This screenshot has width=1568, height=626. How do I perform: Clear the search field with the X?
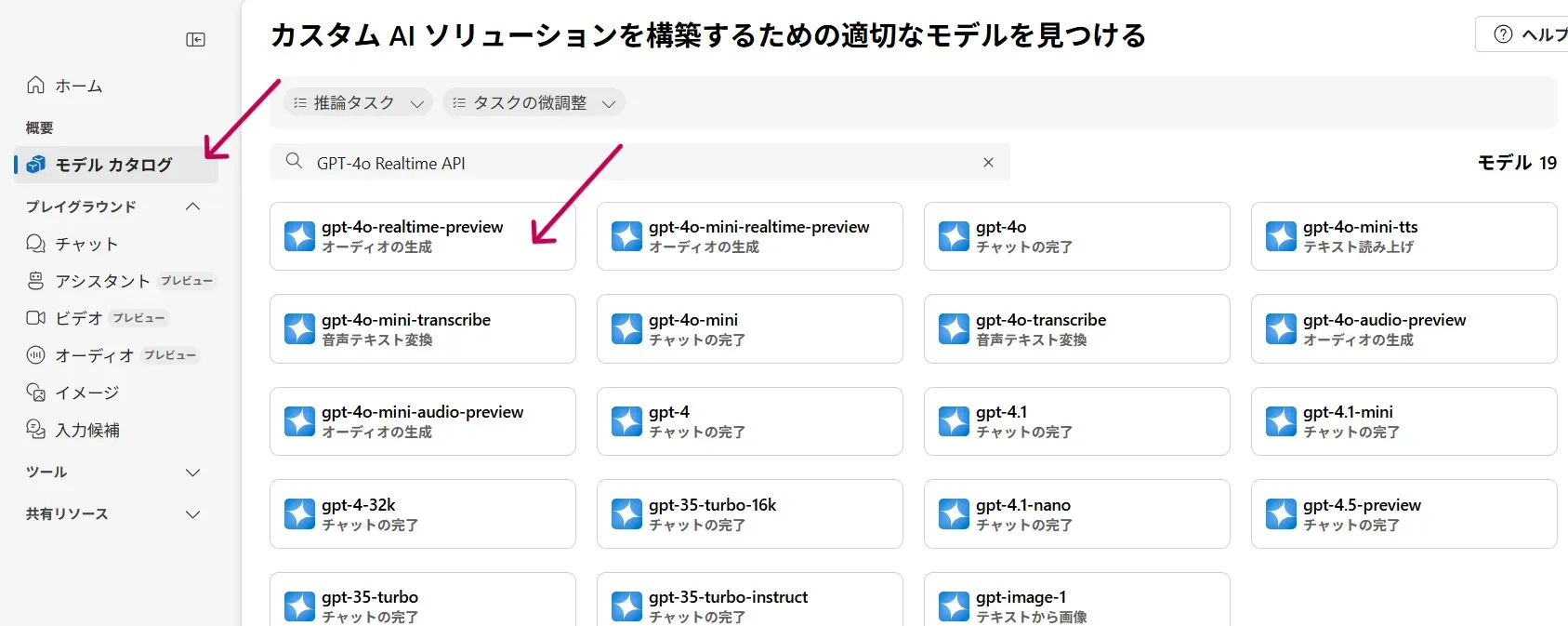988,162
